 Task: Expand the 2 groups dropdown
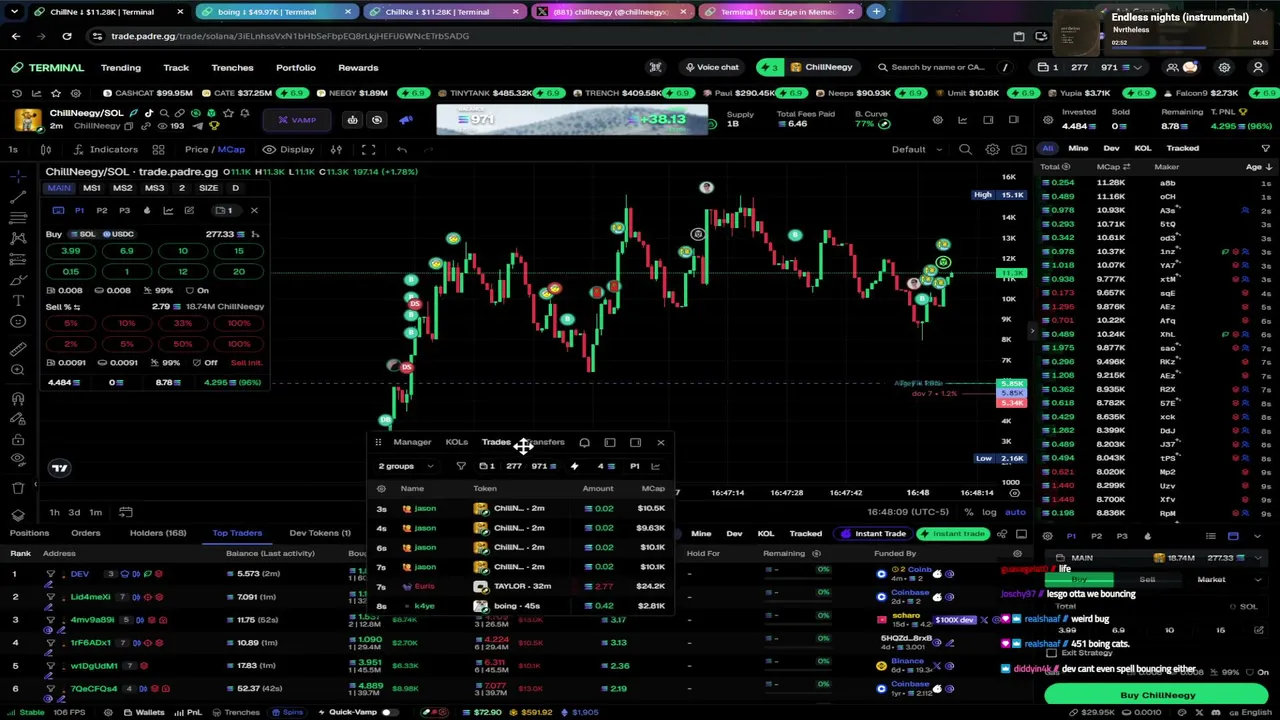tap(406, 466)
